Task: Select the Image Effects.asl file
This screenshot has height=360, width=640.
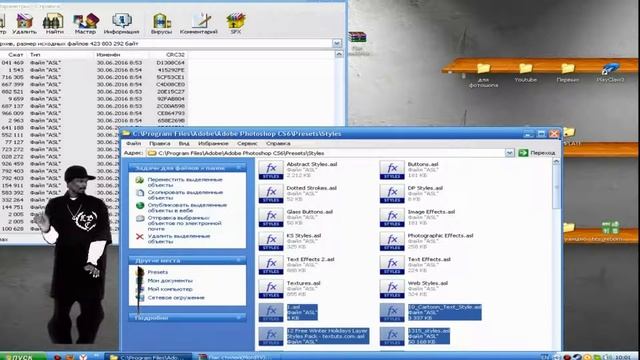Action: [418, 217]
